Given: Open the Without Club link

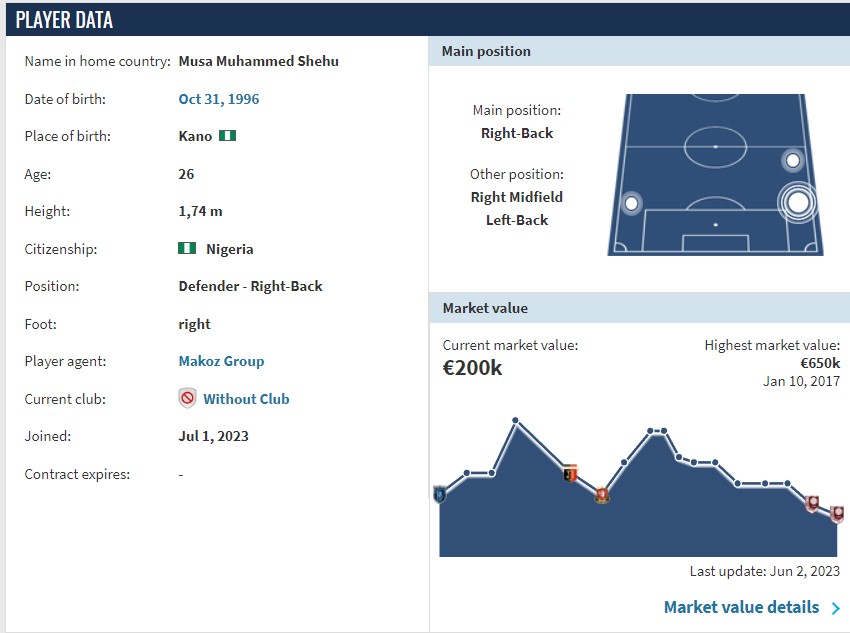Looking at the screenshot, I should (246, 399).
